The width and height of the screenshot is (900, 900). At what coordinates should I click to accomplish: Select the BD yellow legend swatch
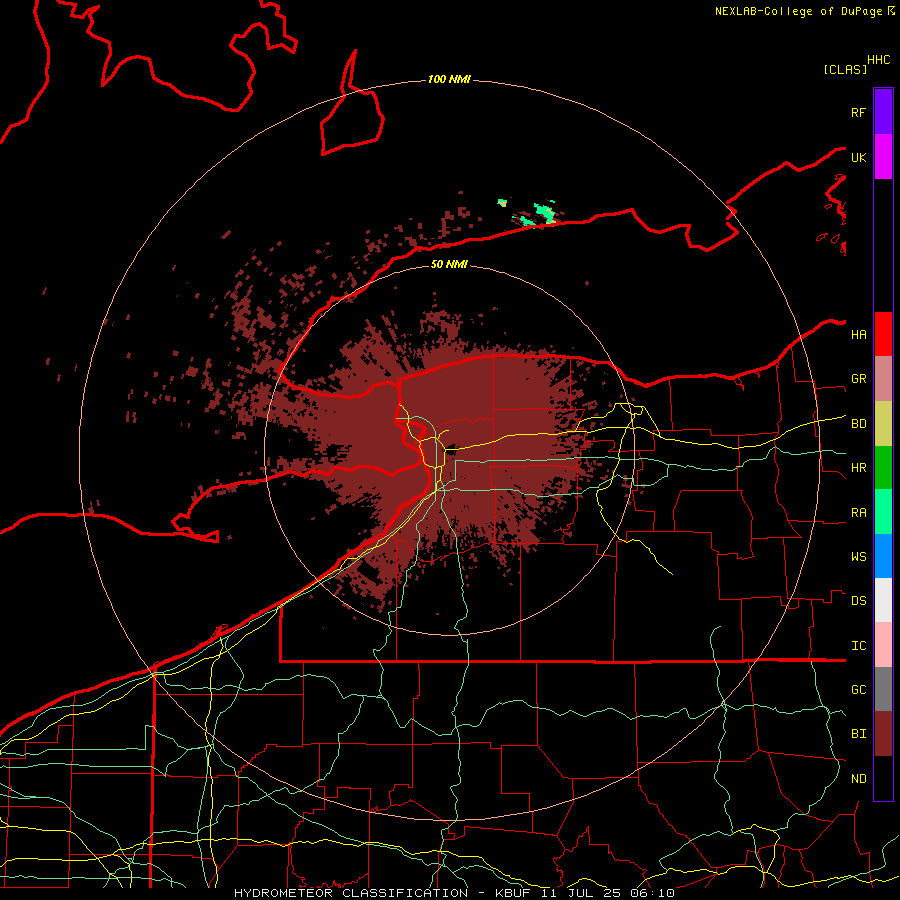tap(883, 424)
